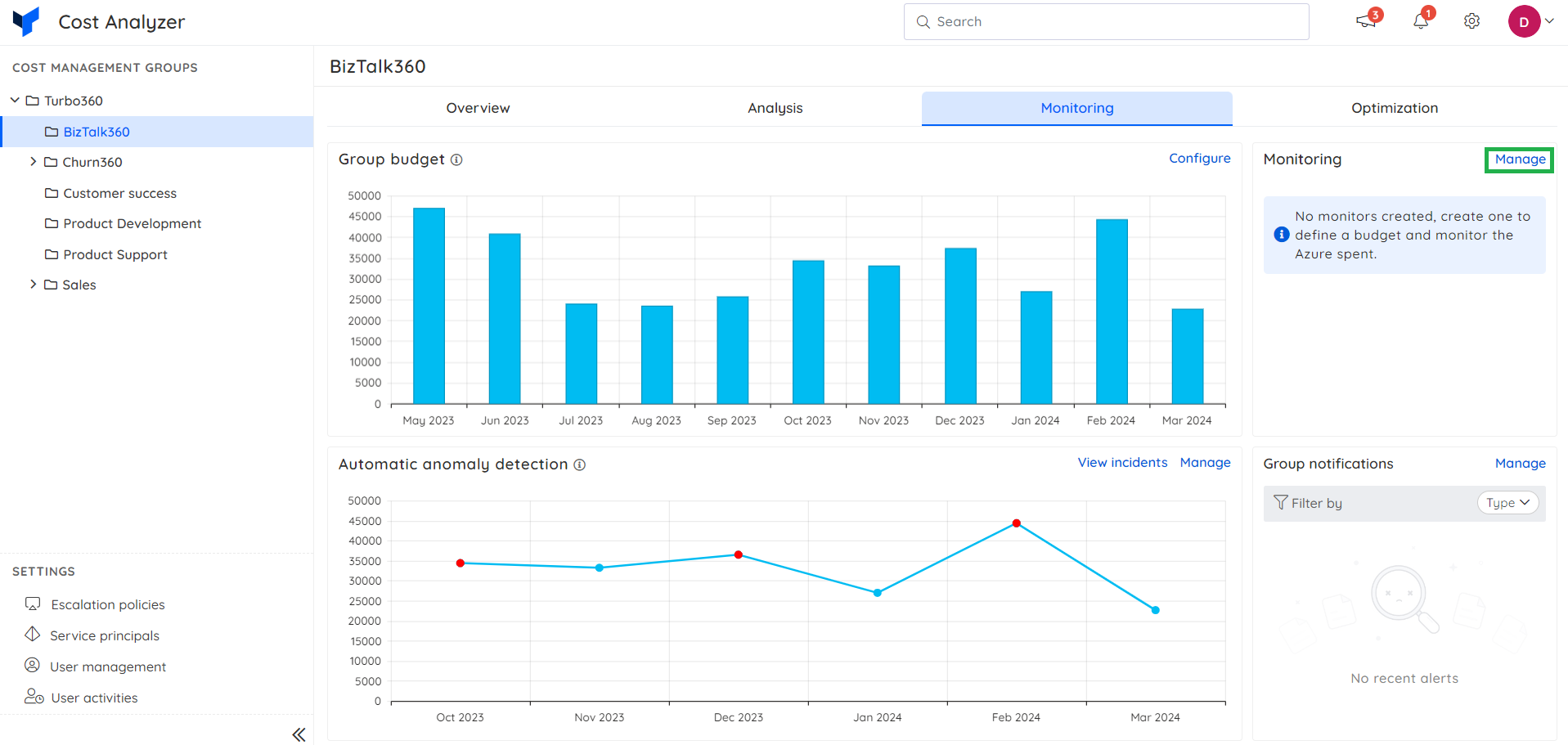Open the user avatar D menu
The image size is (1568, 745).
(x=1524, y=21)
